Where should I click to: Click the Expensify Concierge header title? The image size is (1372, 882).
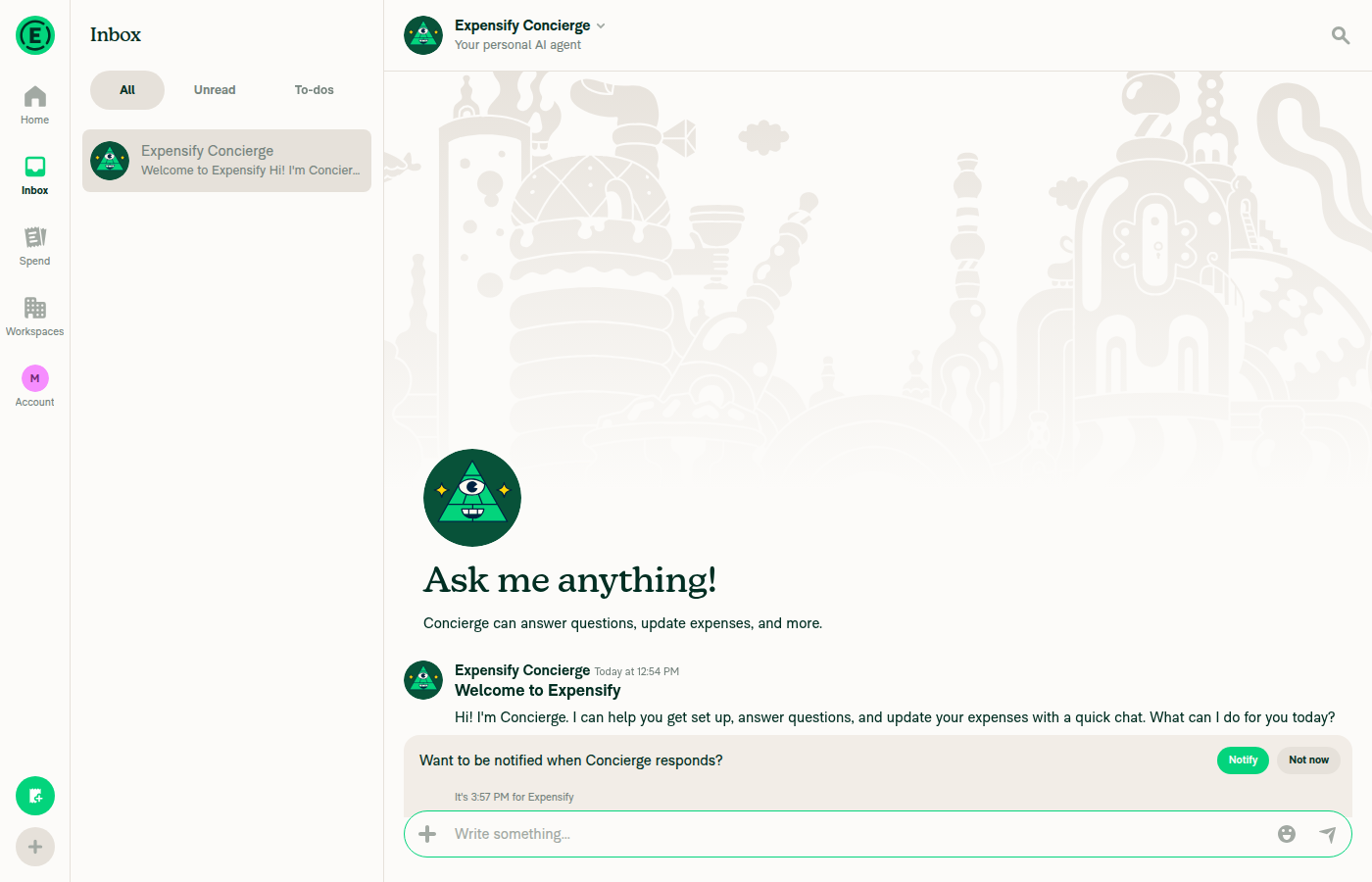[x=522, y=25]
